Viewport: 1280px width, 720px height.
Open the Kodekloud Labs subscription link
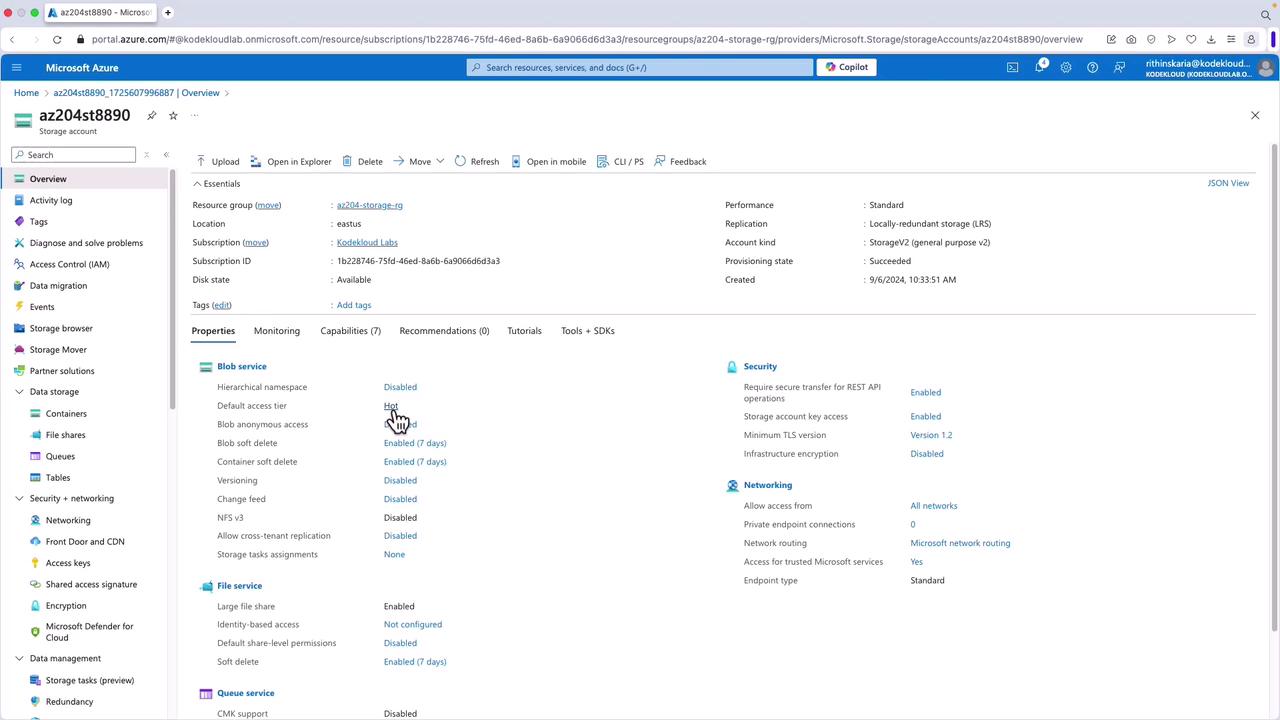point(367,242)
